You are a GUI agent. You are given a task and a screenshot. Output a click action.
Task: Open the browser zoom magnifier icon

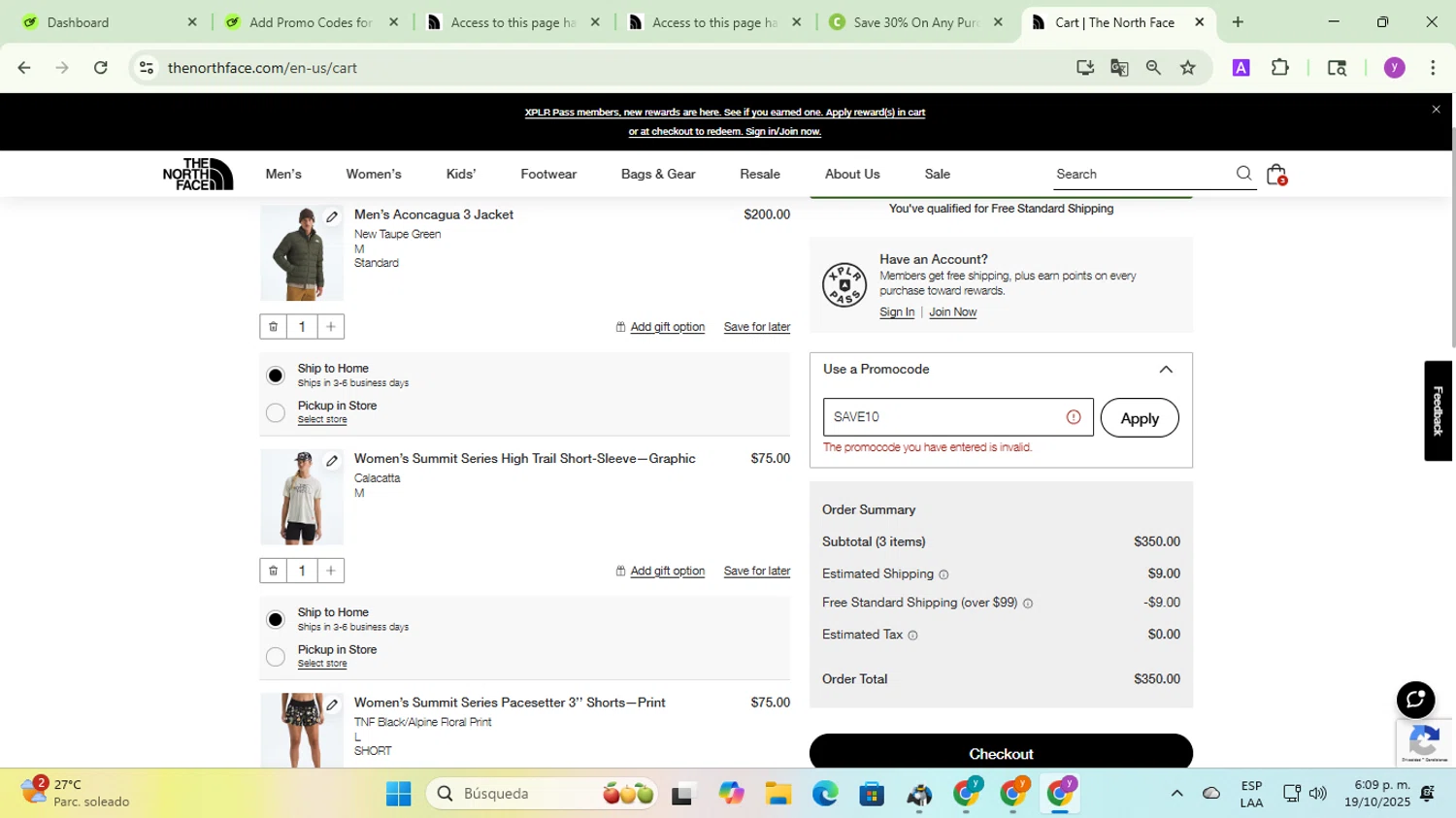(1153, 68)
